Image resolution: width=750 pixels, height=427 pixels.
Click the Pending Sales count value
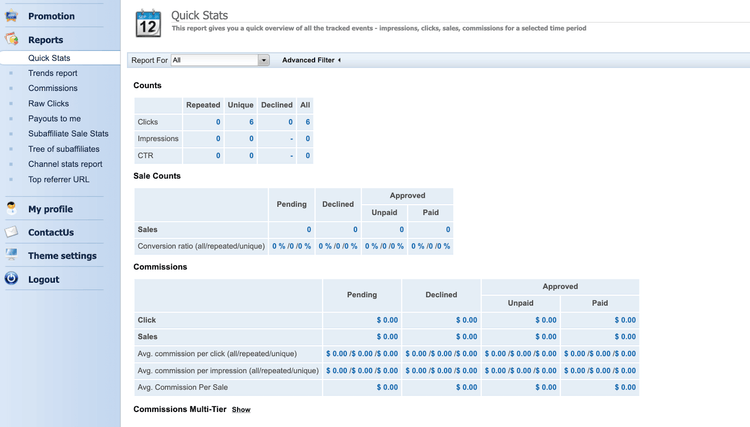coord(309,229)
